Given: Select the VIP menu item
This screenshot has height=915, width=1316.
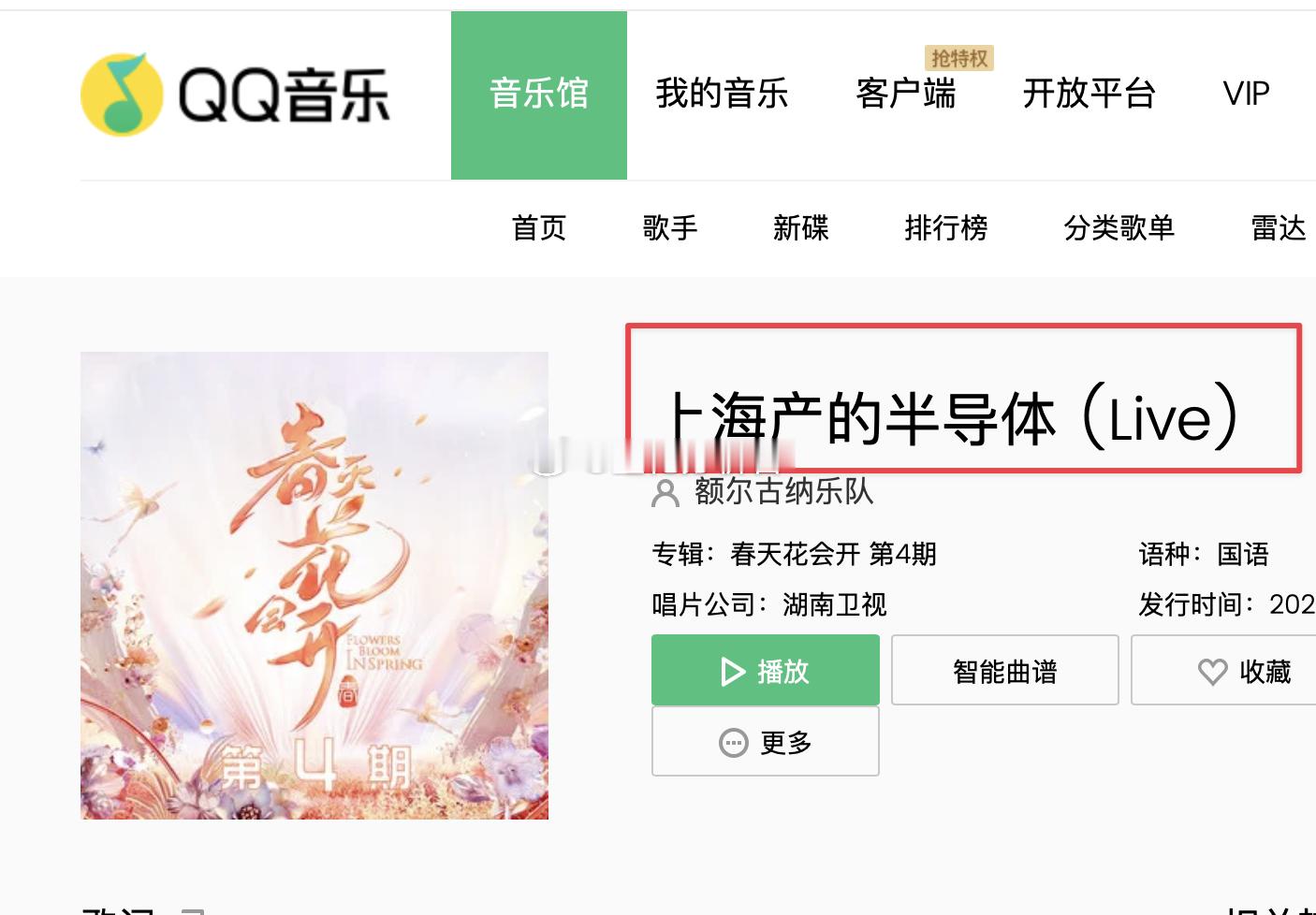Looking at the screenshot, I should point(1246,94).
